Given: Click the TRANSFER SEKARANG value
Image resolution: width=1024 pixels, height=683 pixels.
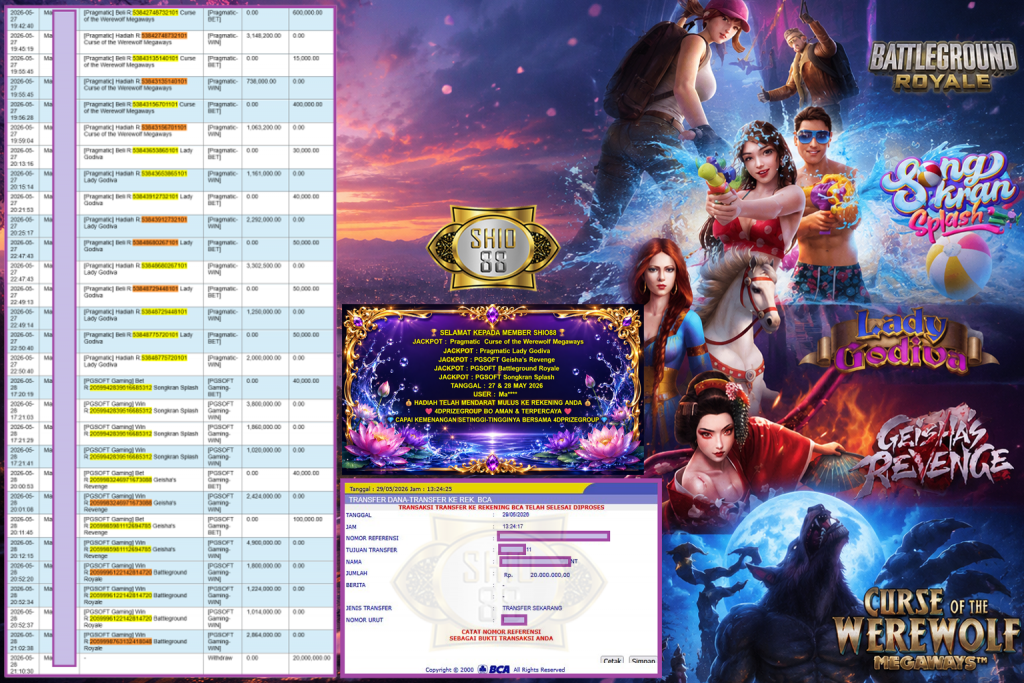Looking at the screenshot, I should pos(532,608).
